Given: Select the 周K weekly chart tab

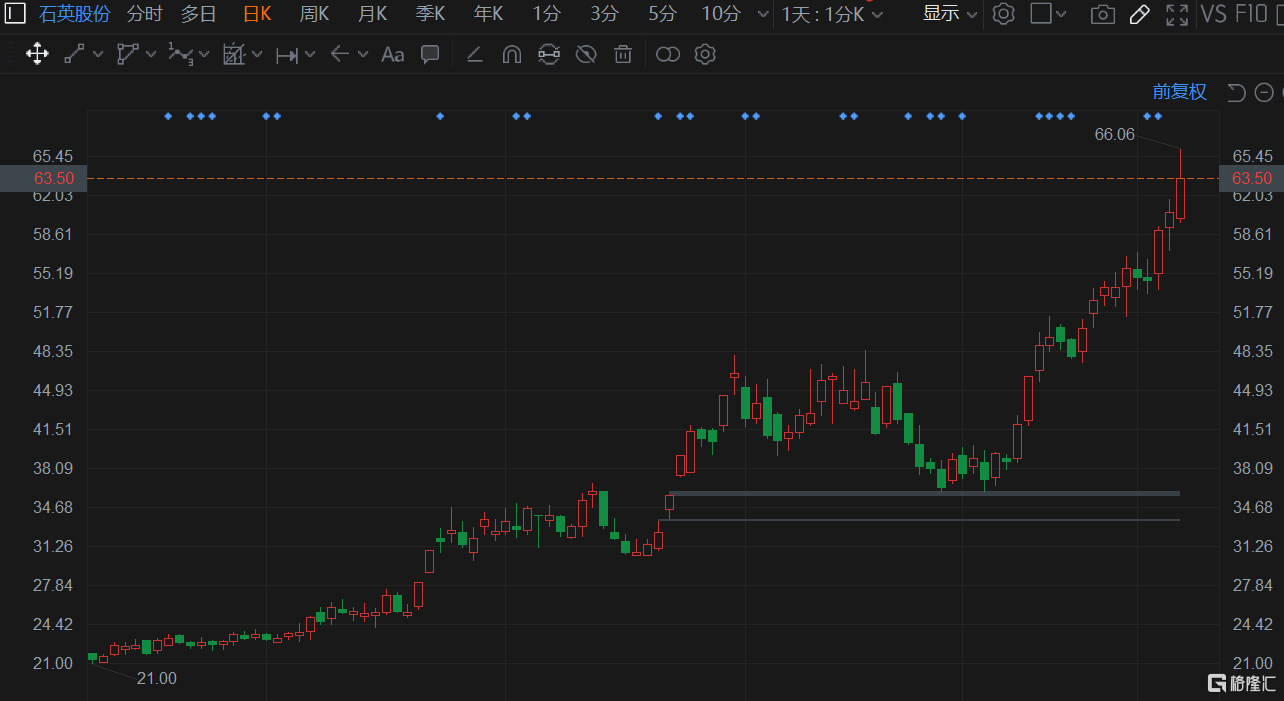Looking at the screenshot, I should tap(314, 14).
